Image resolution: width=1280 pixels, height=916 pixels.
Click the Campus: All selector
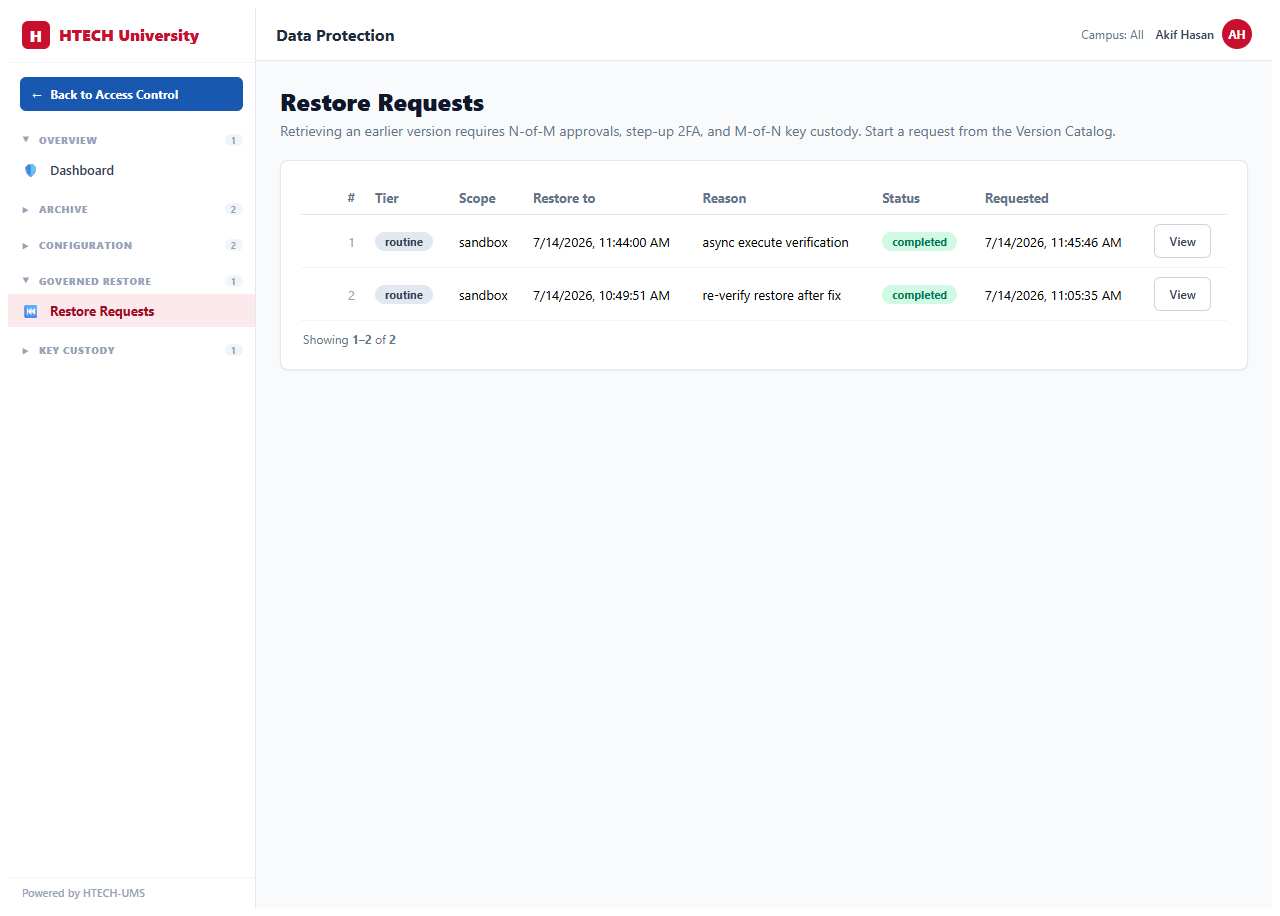click(1112, 35)
